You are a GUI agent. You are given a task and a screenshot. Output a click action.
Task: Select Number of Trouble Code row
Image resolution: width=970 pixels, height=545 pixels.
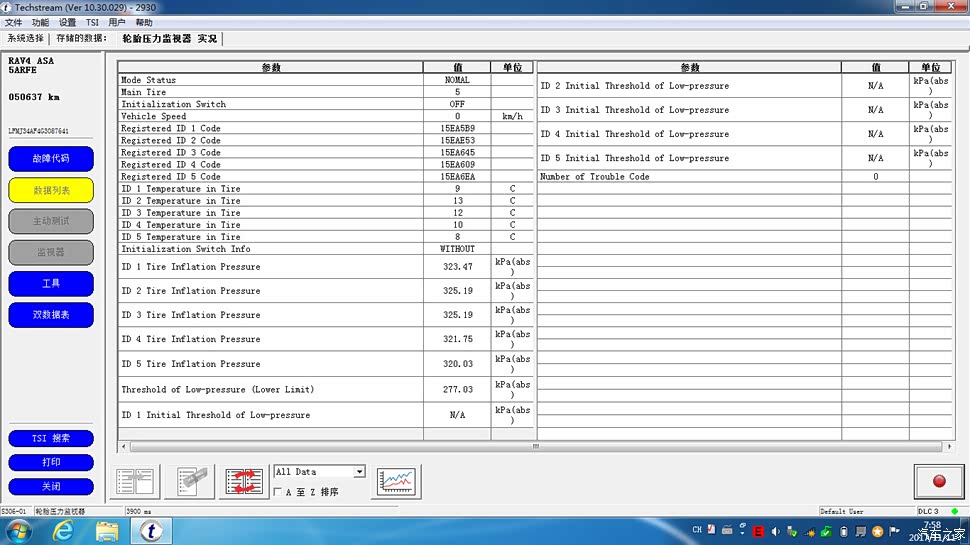point(744,176)
